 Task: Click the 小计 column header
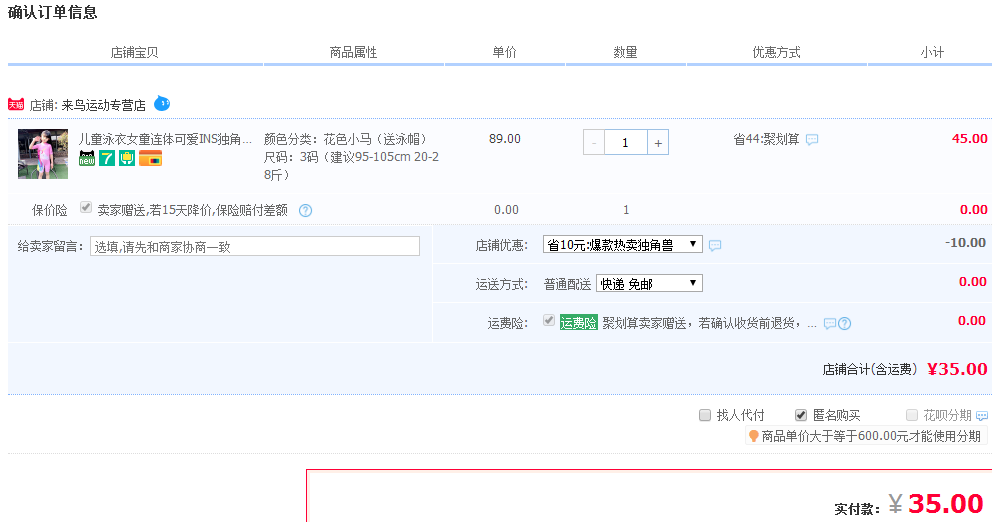(x=932, y=53)
